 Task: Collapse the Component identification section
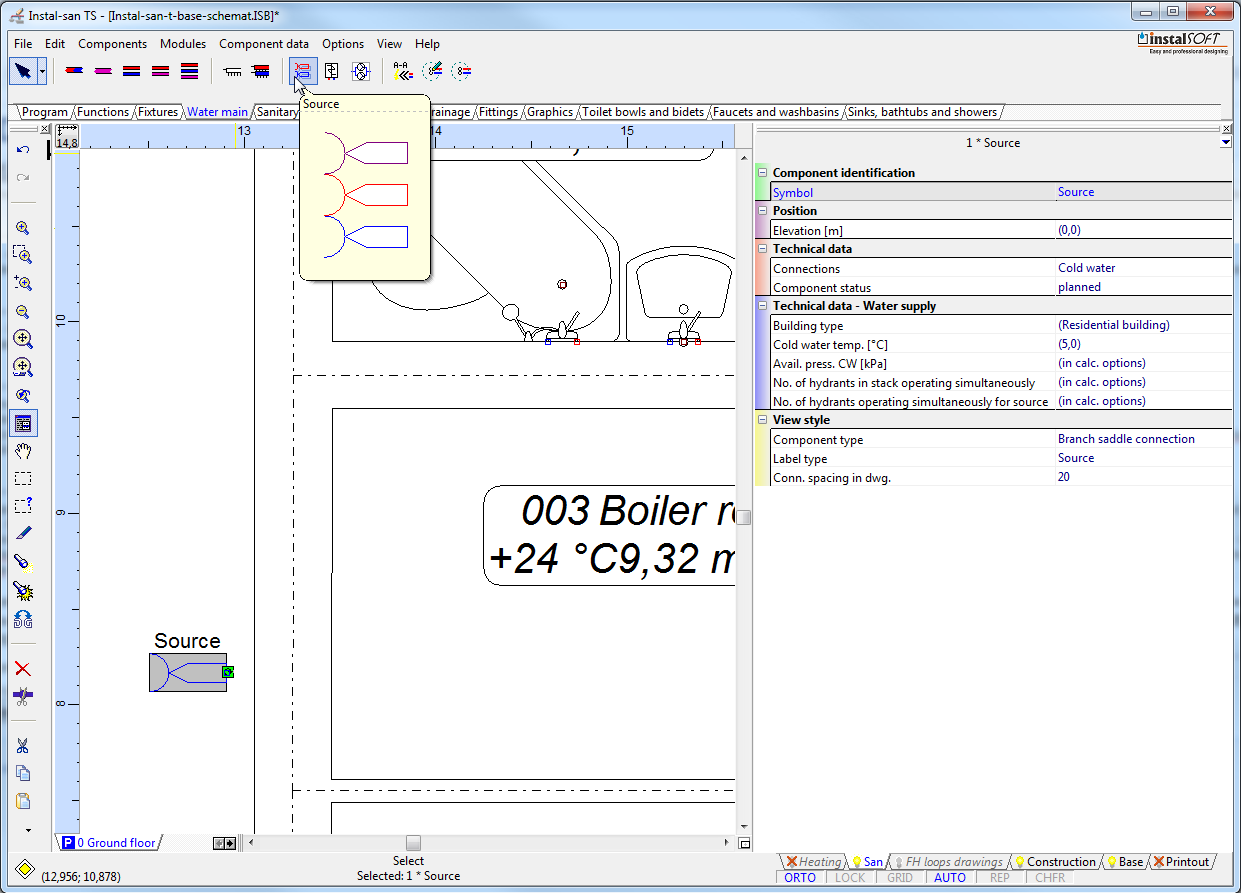(x=762, y=173)
